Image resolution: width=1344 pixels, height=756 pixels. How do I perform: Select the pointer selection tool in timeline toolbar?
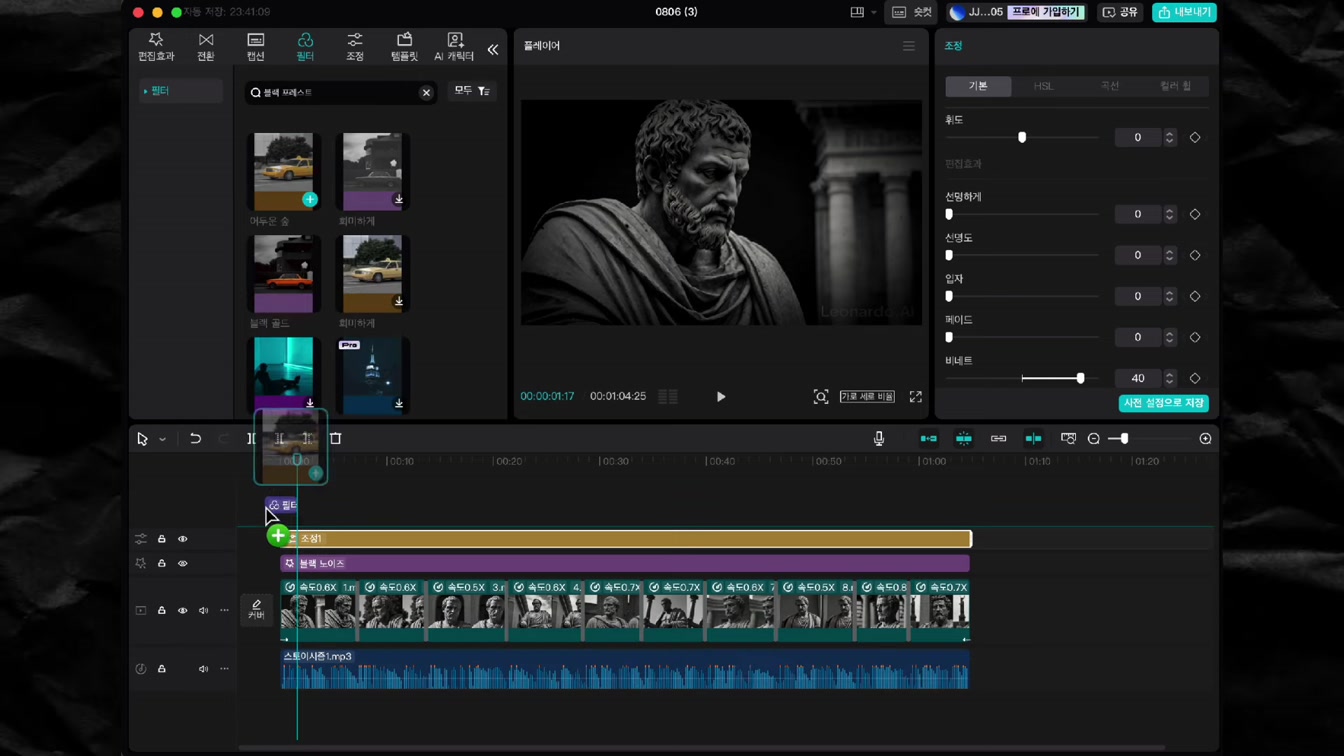[142, 439]
